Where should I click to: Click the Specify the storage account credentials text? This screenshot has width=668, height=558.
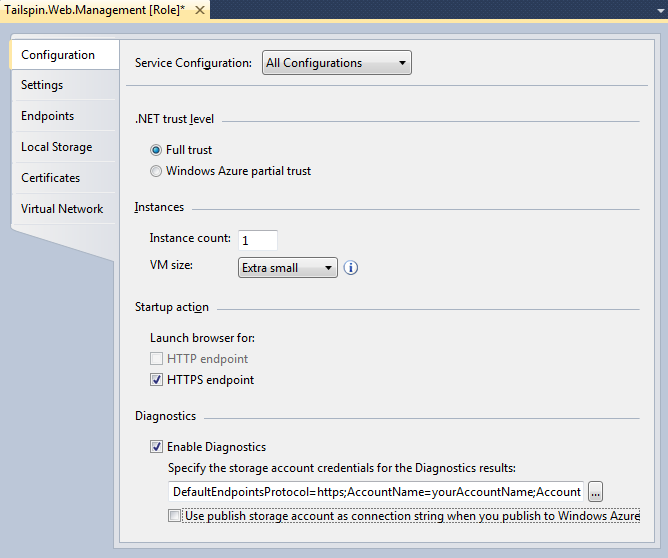pos(342,468)
